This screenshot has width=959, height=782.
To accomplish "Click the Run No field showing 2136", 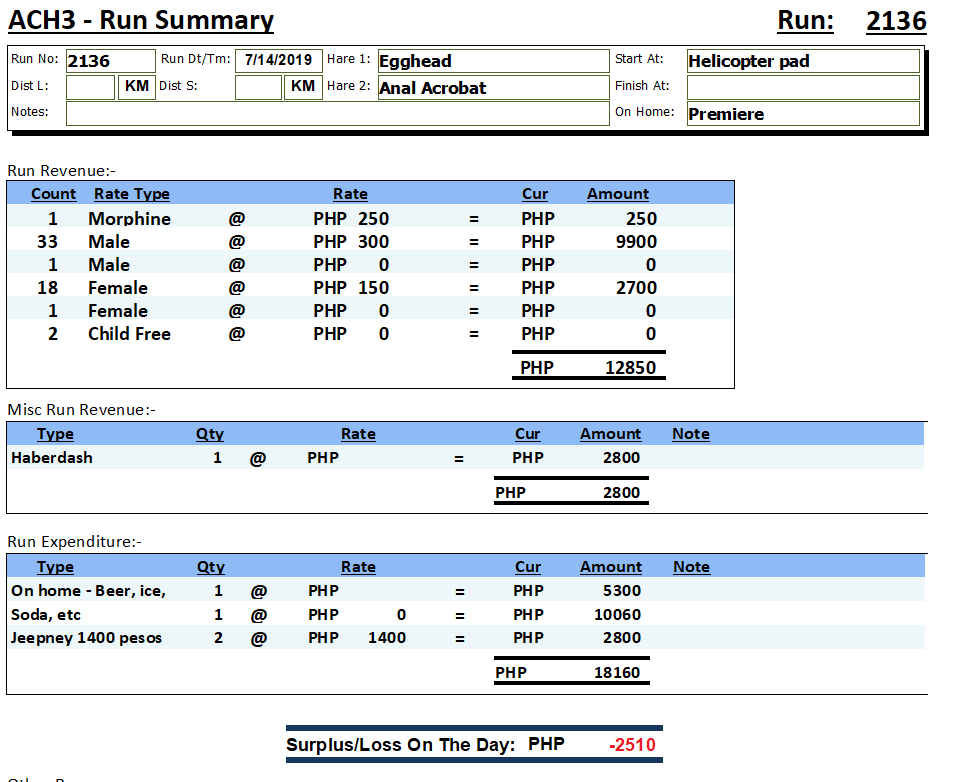I will pyautogui.click(x=110, y=61).
